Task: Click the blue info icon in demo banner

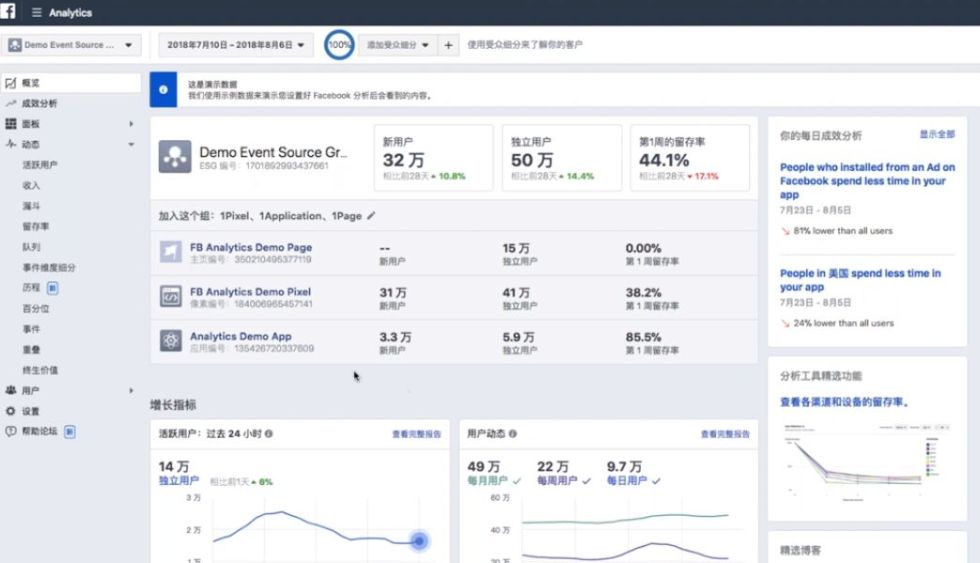Action: (163, 89)
